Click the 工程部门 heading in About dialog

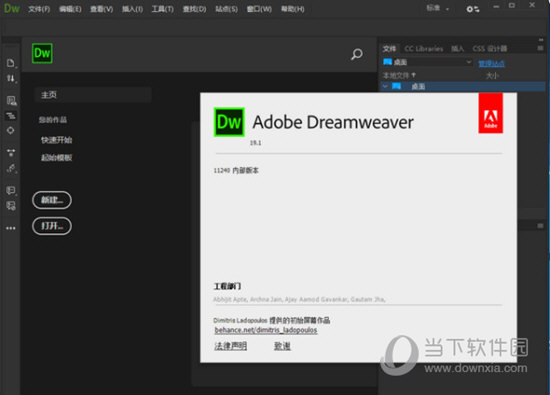pyautogui.click(x=227, y=286)
